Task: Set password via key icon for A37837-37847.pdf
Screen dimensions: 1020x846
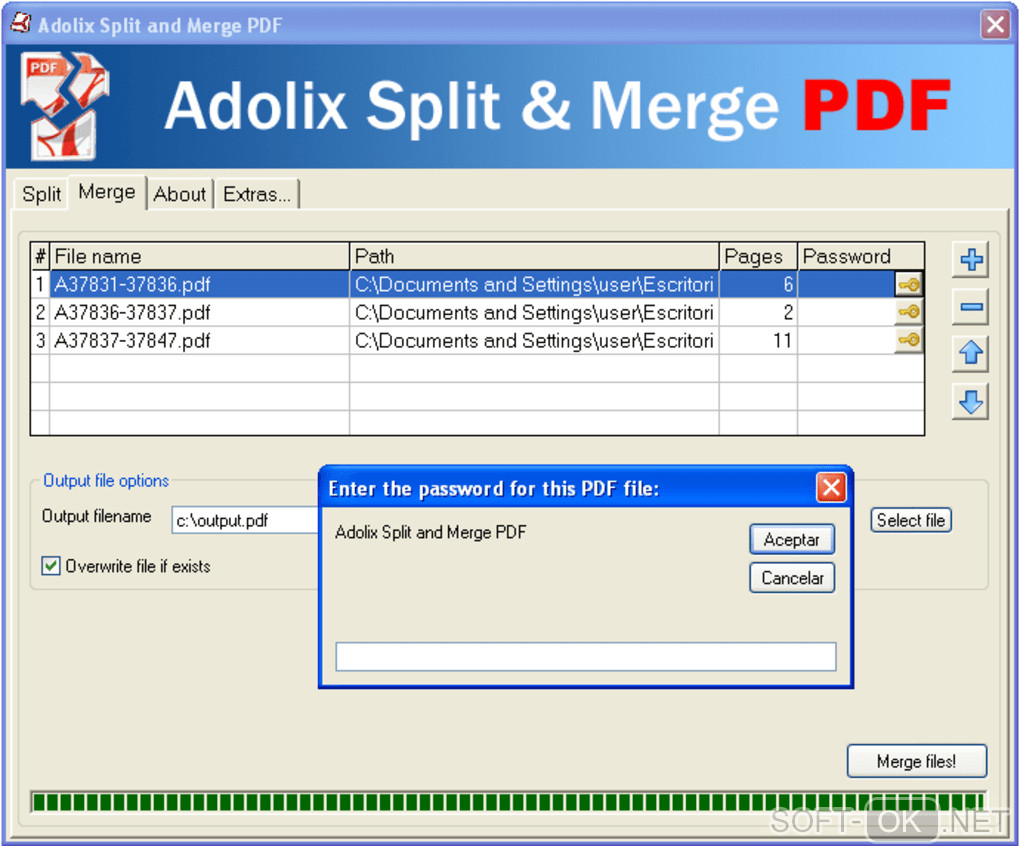Action: point(909,340)
